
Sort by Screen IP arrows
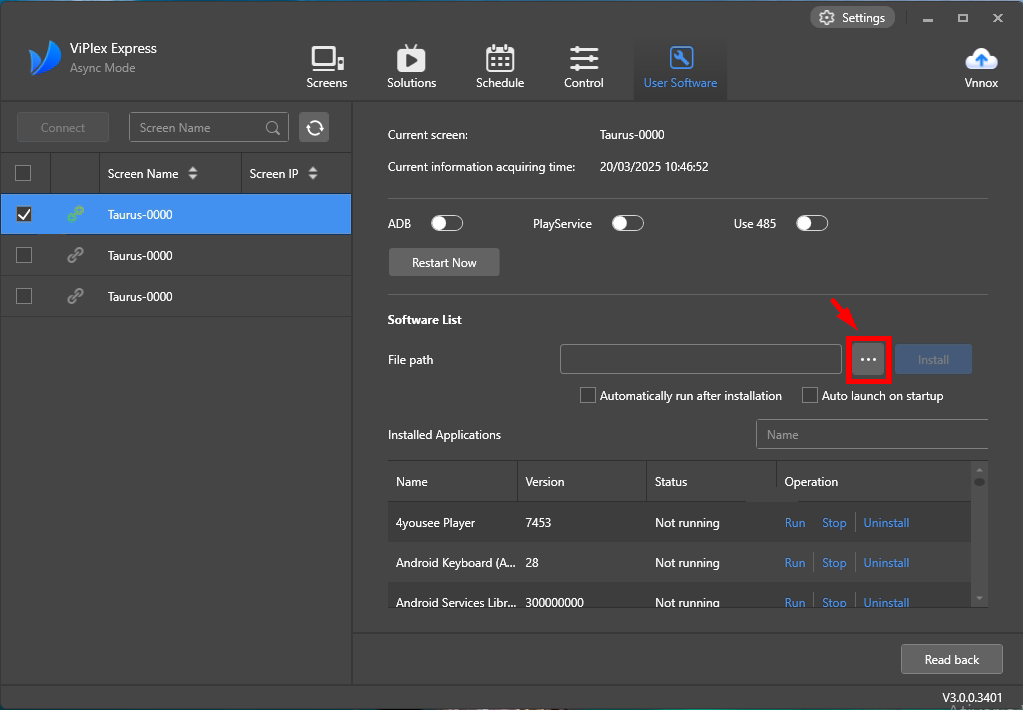(x=313, y=174)
